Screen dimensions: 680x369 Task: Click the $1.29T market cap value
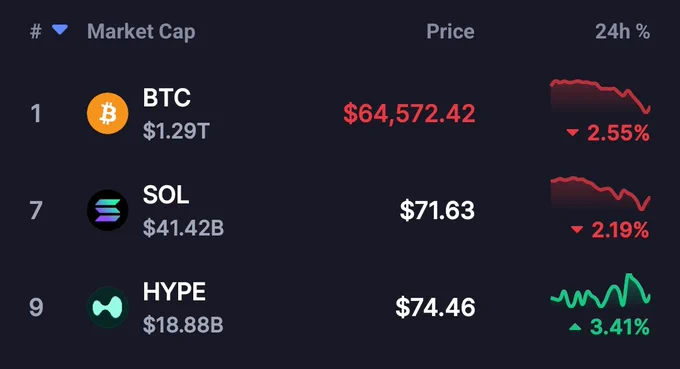(x=176, y=131)
